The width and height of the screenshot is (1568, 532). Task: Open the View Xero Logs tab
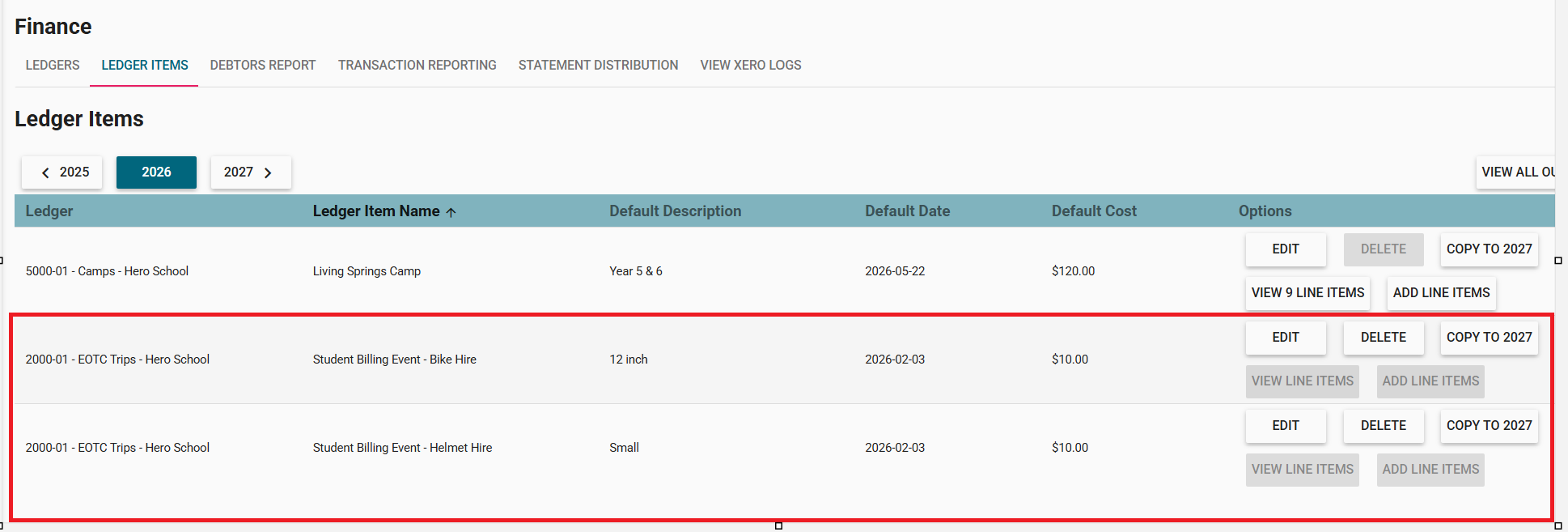click(750, 65)
